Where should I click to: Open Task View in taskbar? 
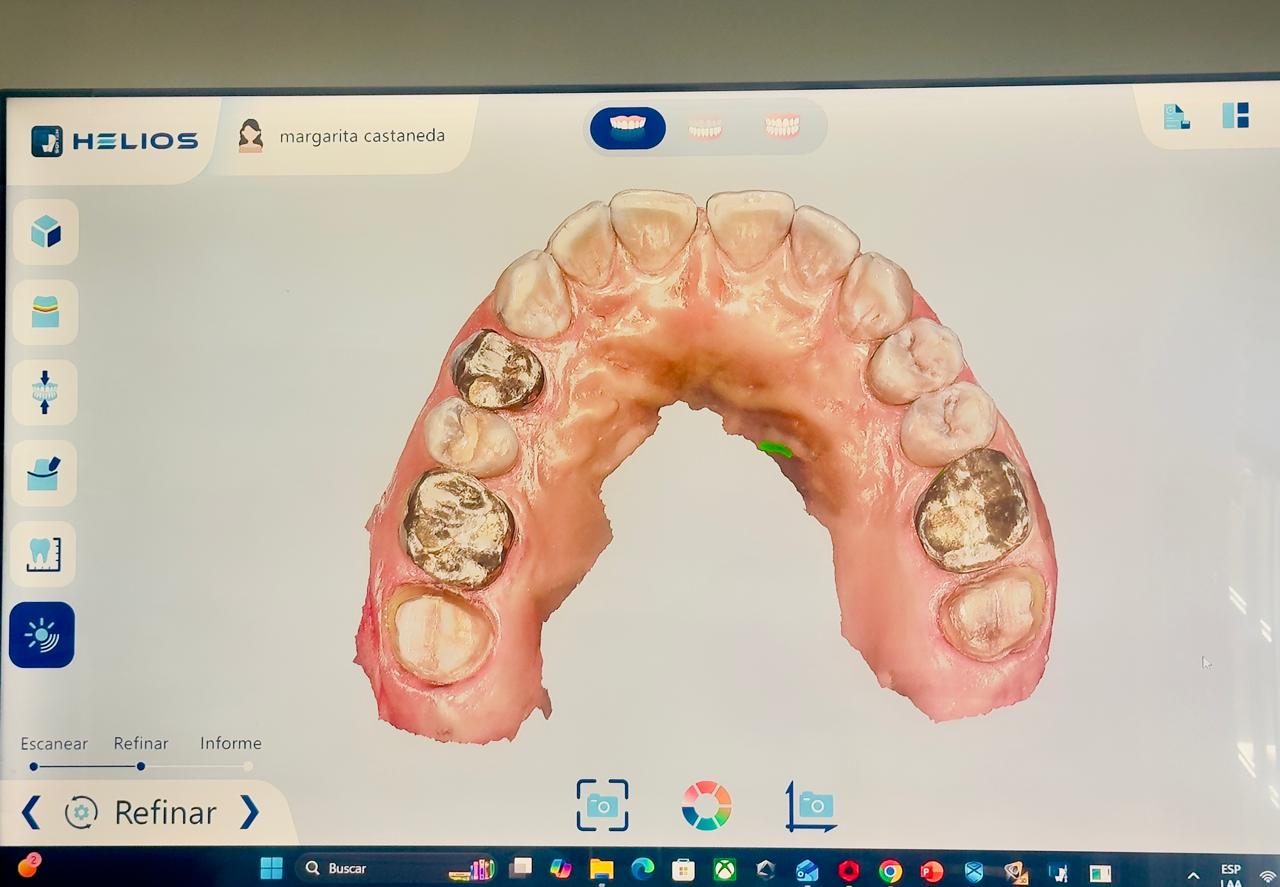point(521,869)
